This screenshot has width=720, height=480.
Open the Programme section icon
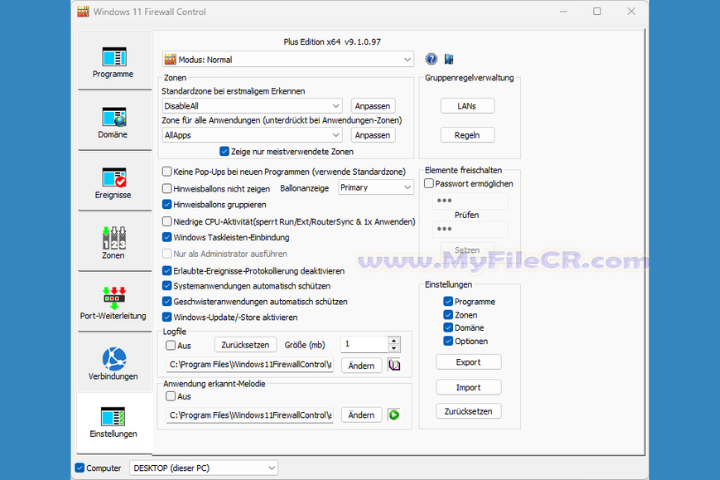point(114,57)
